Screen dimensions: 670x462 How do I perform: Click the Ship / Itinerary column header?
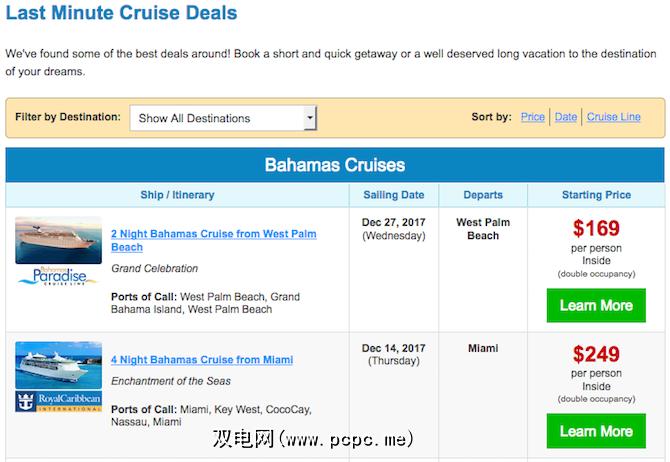(x=177, y=195)
